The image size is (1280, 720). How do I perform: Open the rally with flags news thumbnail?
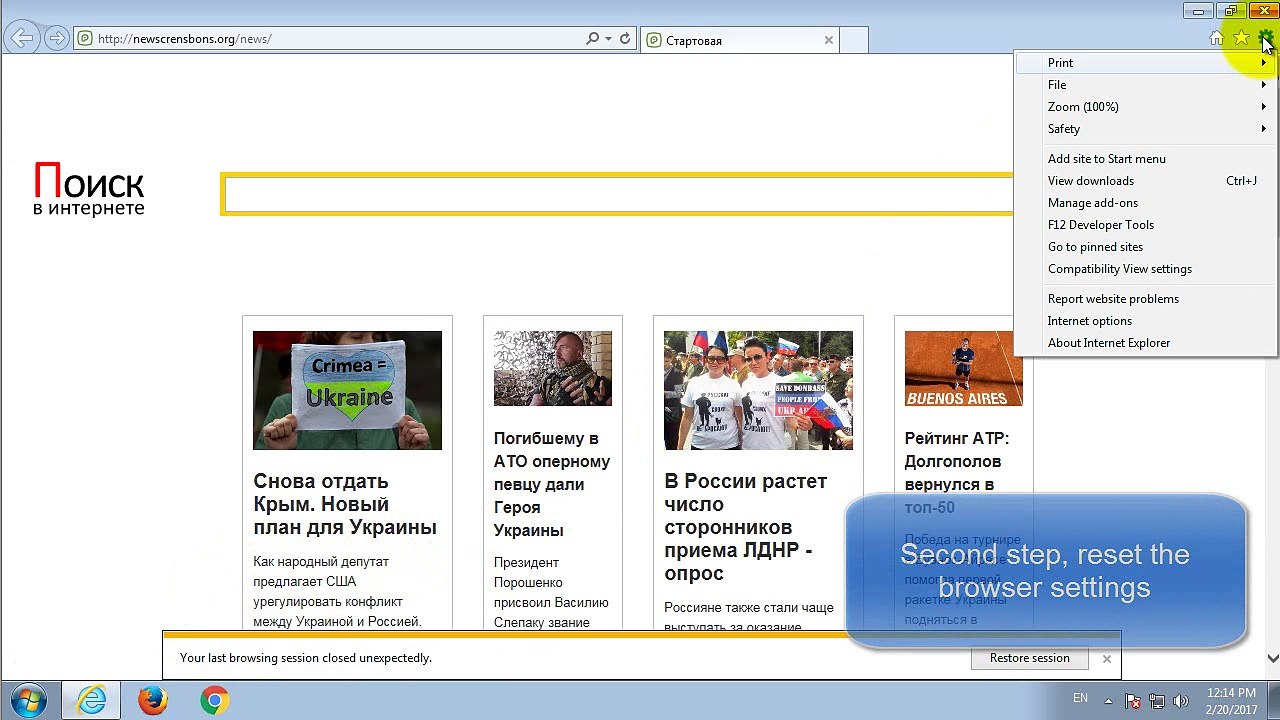point(758,390)
